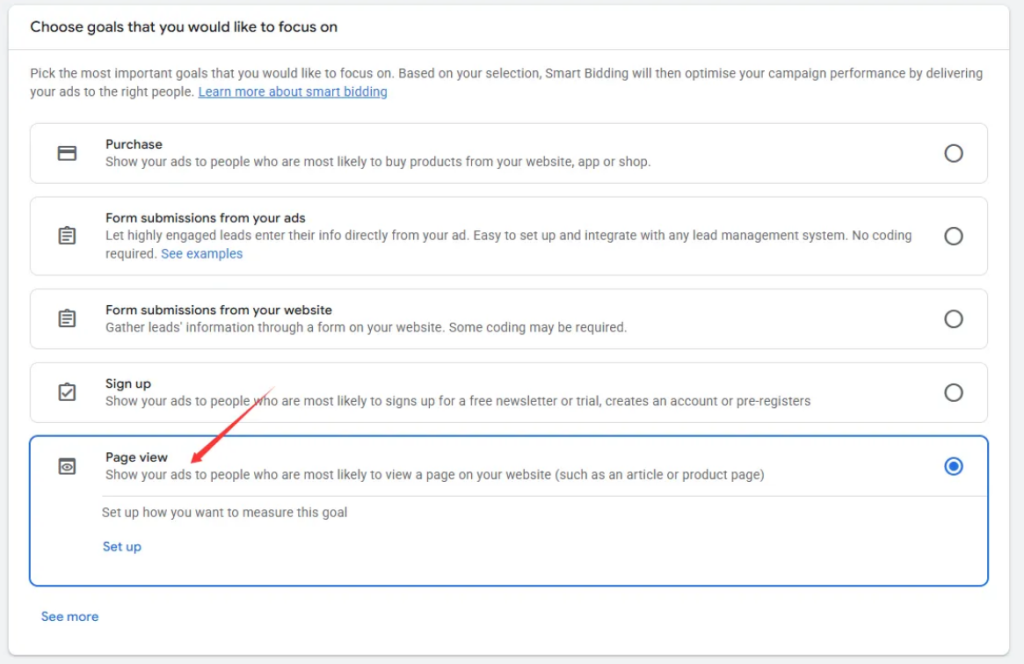
Task: Click the clipboard icon for website form submissions
Action: pyautogui.click(x=67, y=319)
